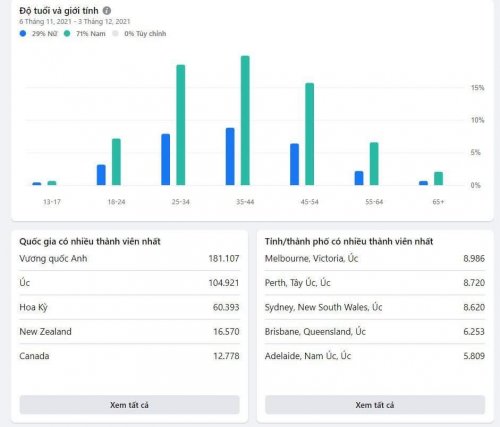Click the value 8.986
Viewport: 500px width, 427px height.
tap(474, 259)
